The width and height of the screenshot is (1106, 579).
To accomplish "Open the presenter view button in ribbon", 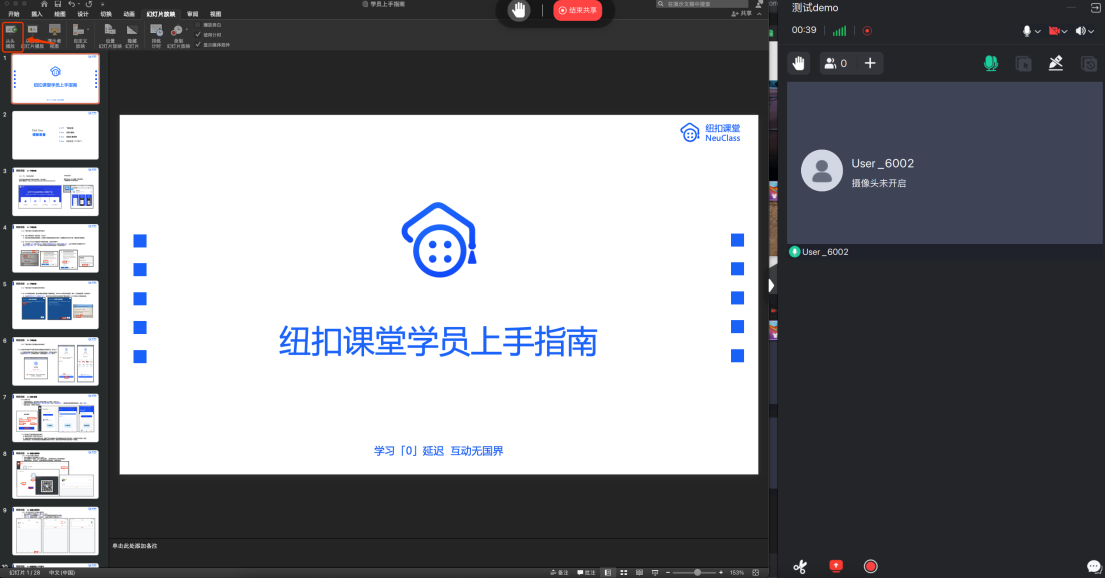I will (x=54, y=36).
